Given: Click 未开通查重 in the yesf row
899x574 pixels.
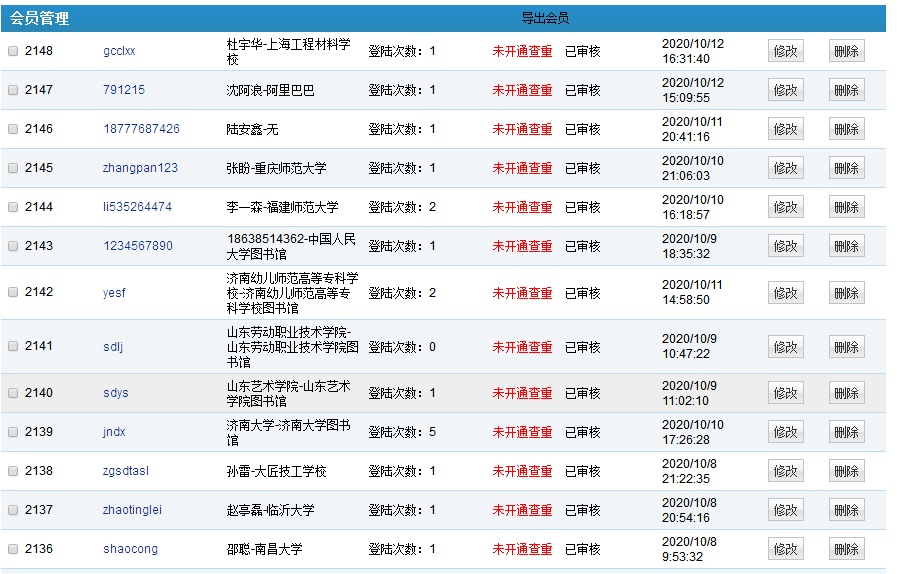Looking at the screenshot, I should point(522,293).
